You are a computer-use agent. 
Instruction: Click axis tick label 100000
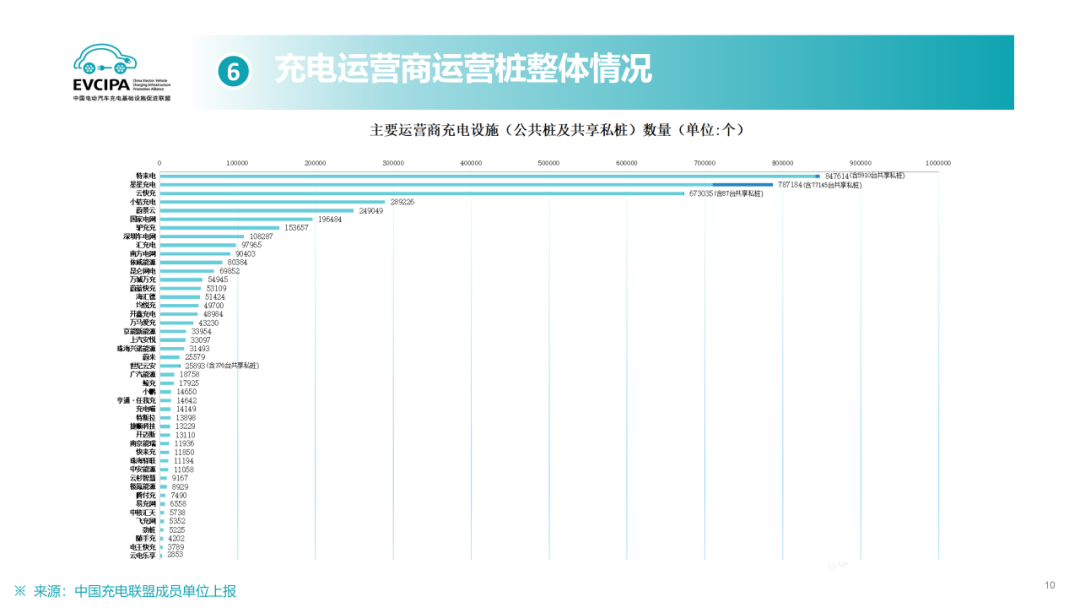(x=237, y=163)
